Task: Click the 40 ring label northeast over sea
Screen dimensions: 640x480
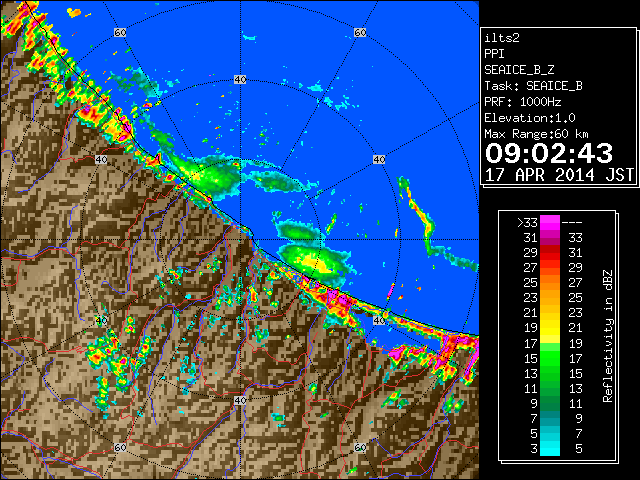Action: point(379,160)
